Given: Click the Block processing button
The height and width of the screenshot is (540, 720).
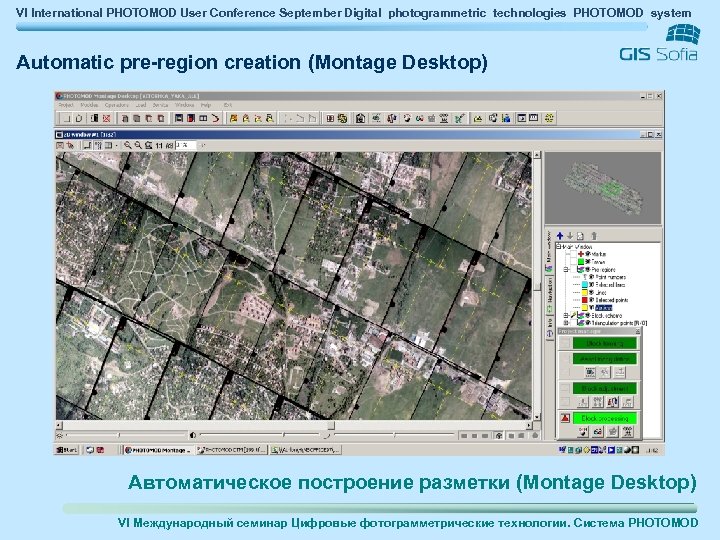Looking at the screenshot, I should (x=605, y=418).
